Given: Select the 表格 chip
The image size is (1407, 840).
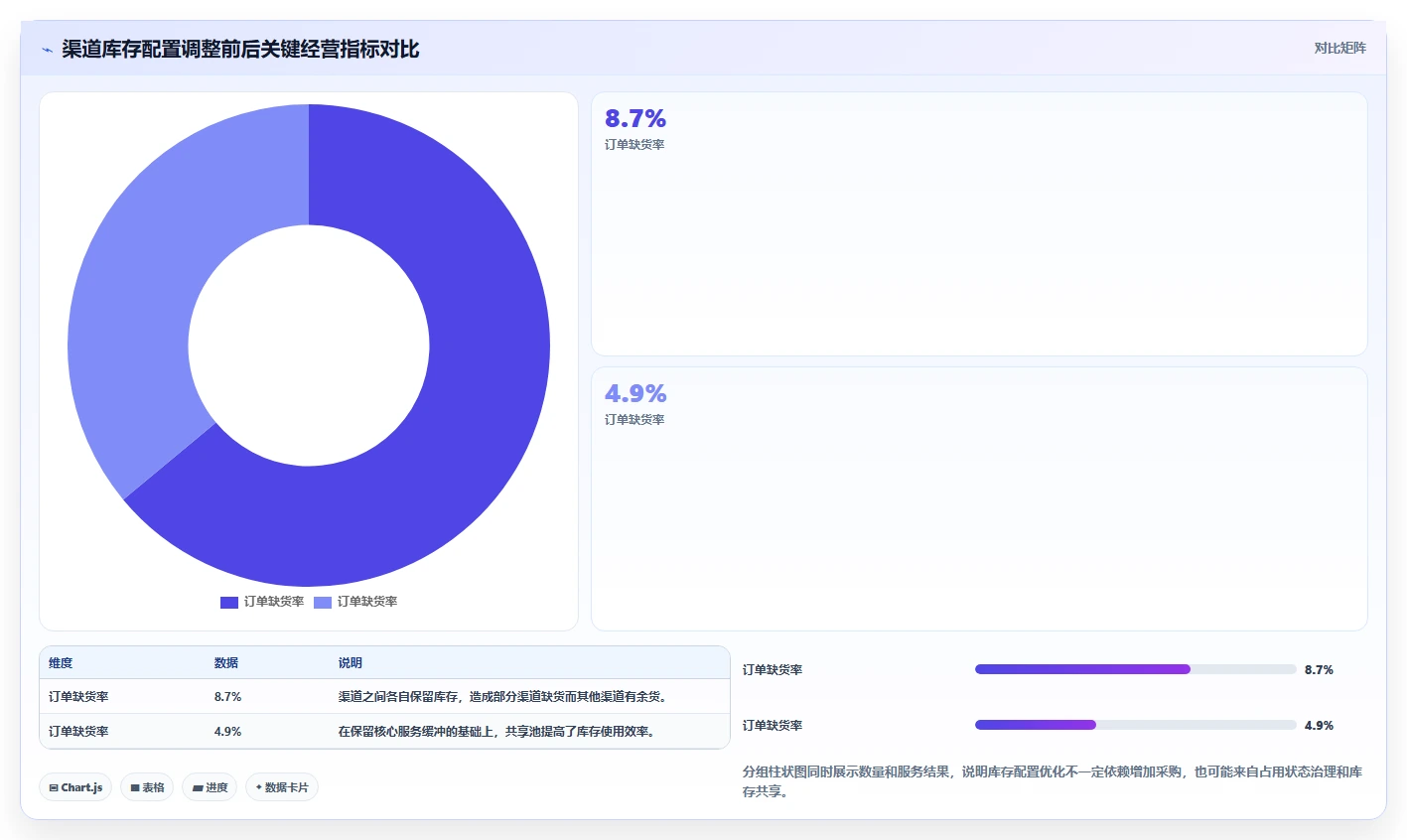Looking at the screenshot, I should [147, 787].
